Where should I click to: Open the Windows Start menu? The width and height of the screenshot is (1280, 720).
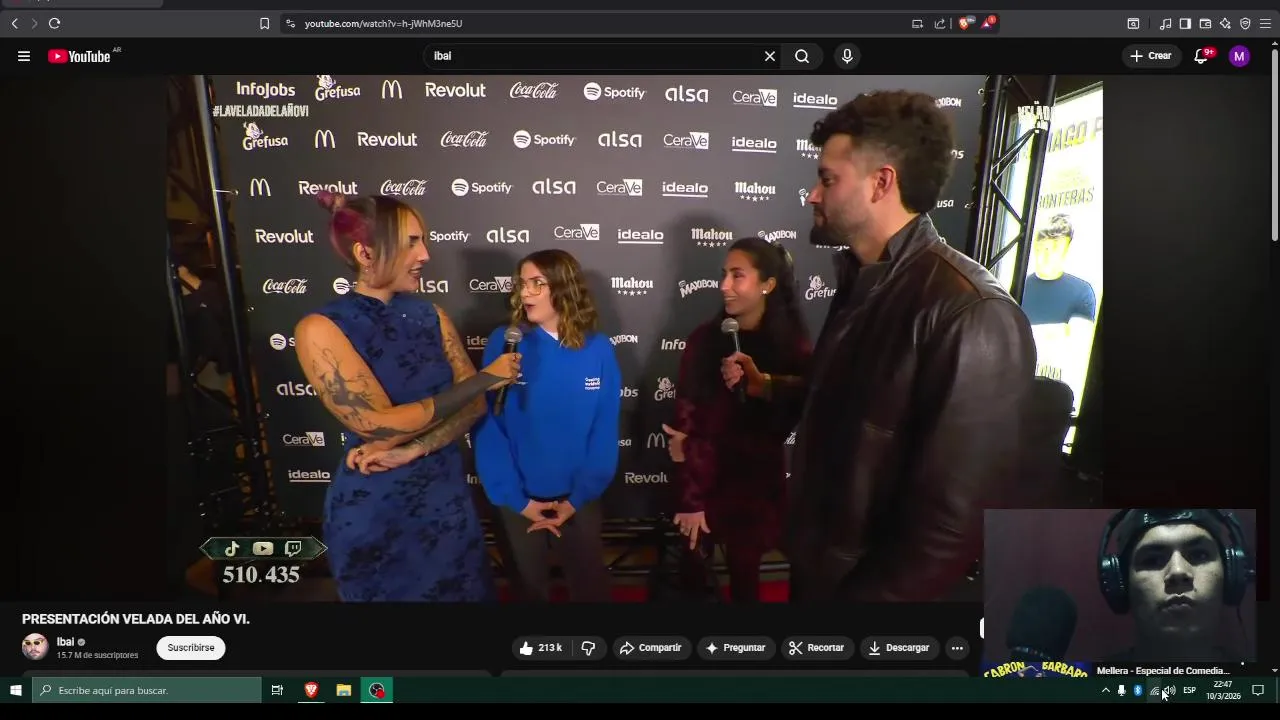click(15, 690)
